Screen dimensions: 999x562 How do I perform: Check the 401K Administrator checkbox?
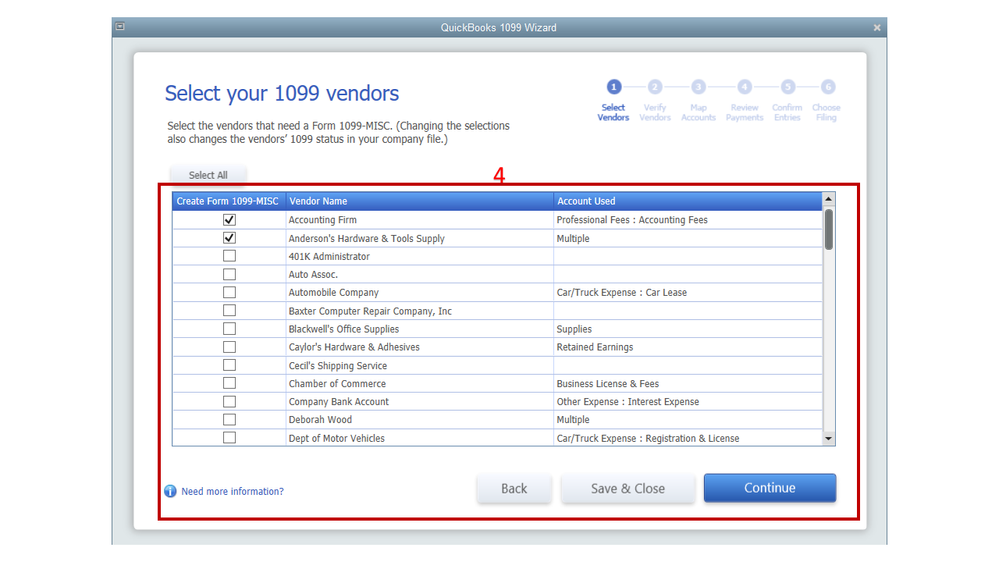229,256
